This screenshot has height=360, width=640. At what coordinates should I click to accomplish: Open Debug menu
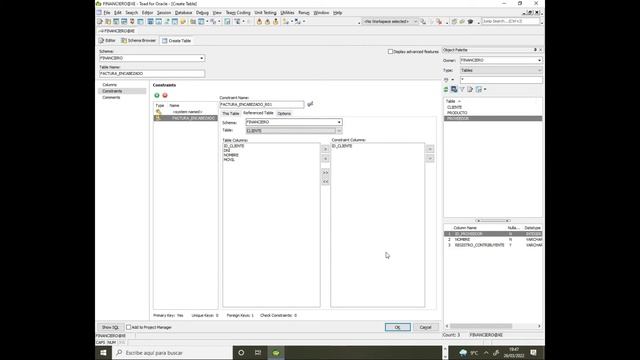coord(202,13)
